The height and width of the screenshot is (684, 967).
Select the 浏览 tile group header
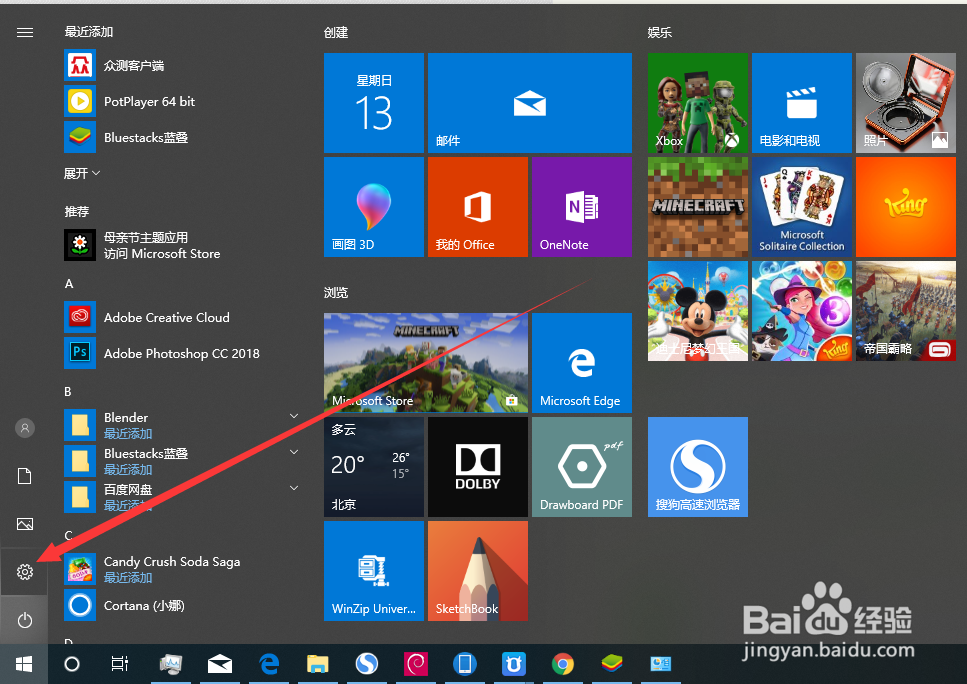point(336,292)
